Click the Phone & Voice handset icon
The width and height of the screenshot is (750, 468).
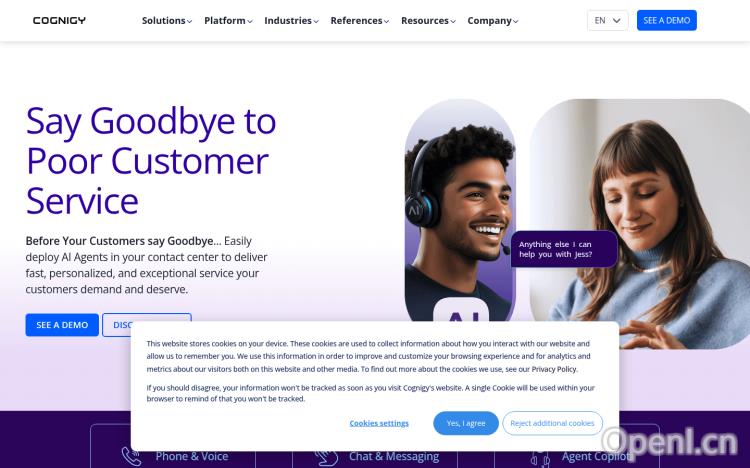tap(131, 457)
